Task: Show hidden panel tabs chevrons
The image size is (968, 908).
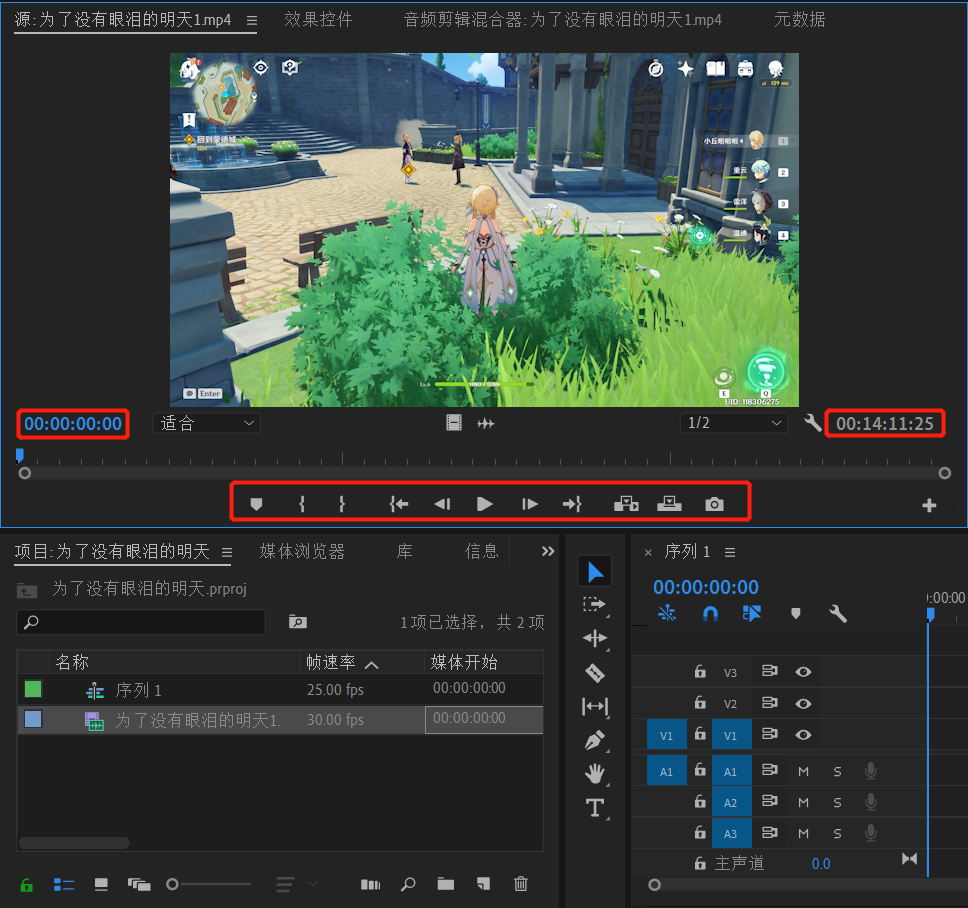Action: [548, 551]
